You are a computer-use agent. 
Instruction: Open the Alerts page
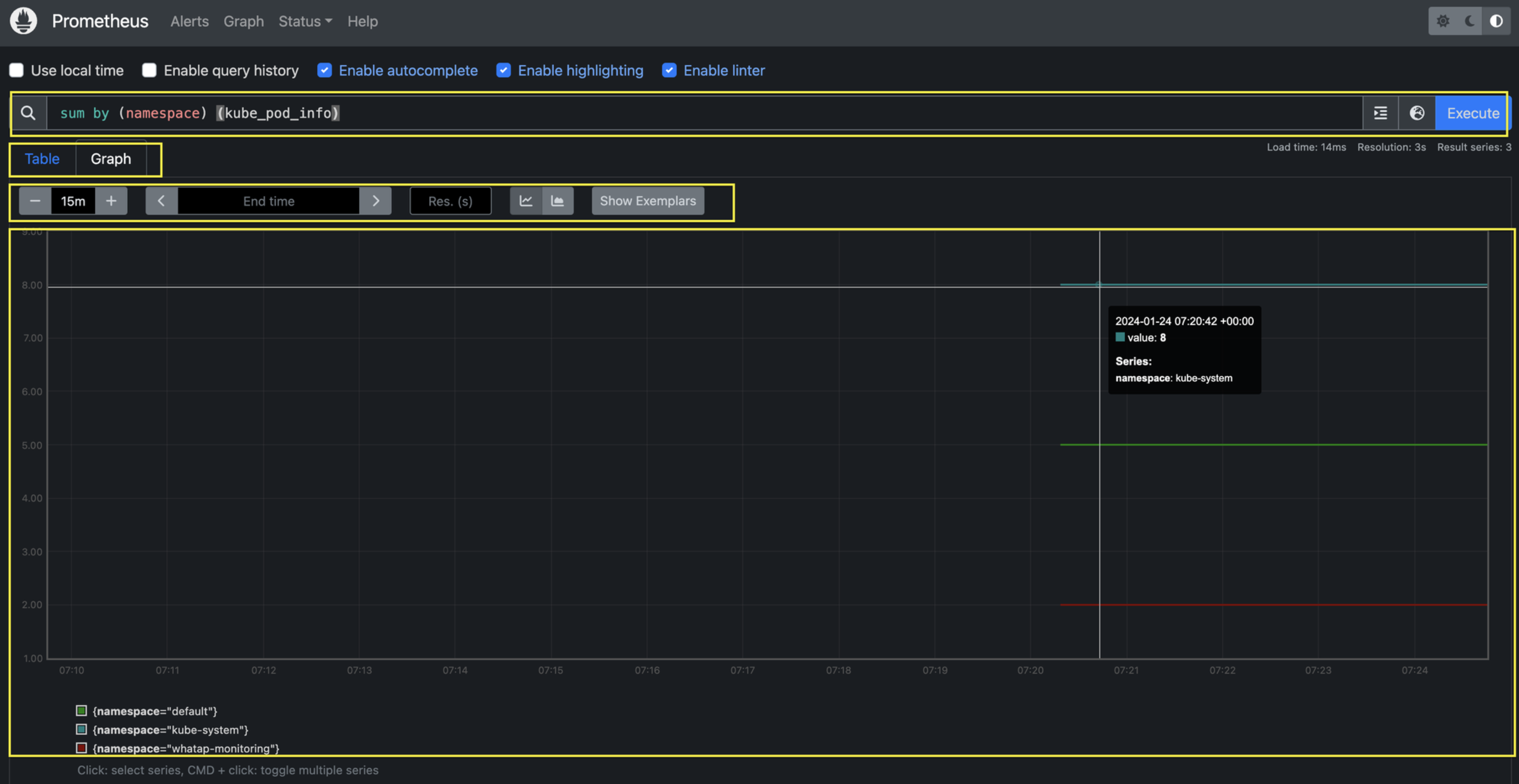click(189, 21)
